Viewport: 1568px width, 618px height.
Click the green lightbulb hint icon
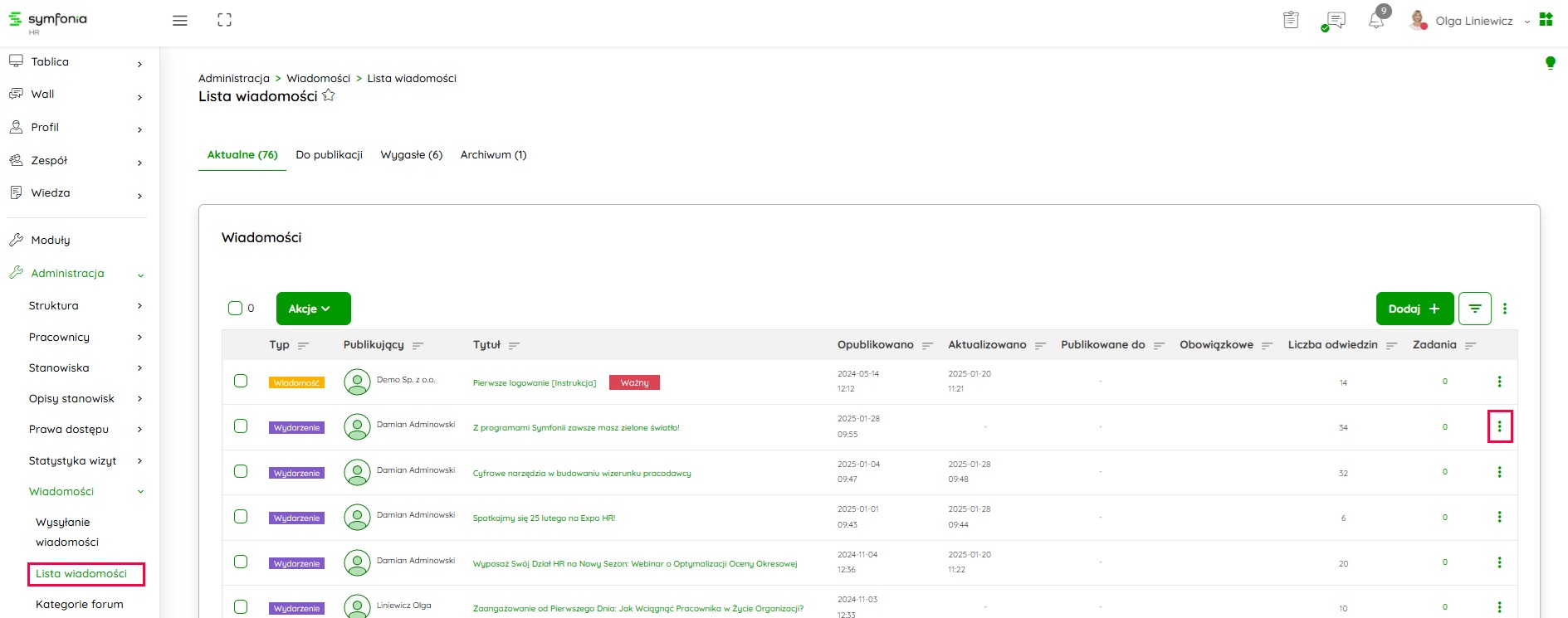click(x=1550, y=63)
